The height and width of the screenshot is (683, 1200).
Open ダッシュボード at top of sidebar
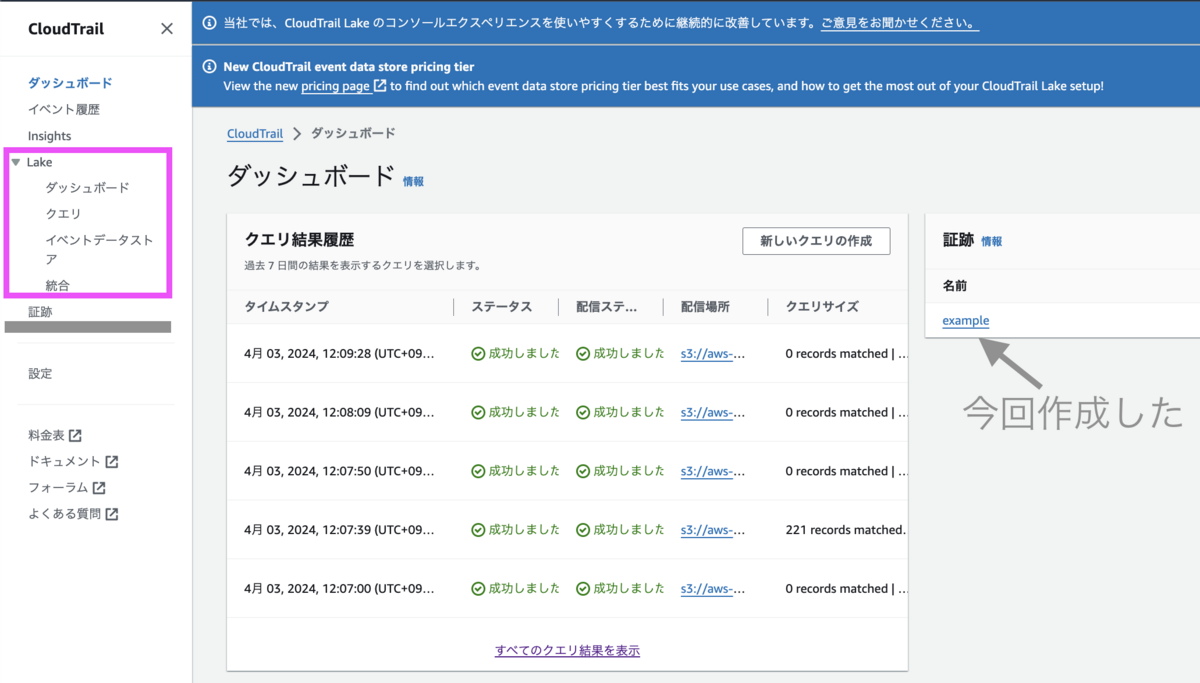[70, 83]
